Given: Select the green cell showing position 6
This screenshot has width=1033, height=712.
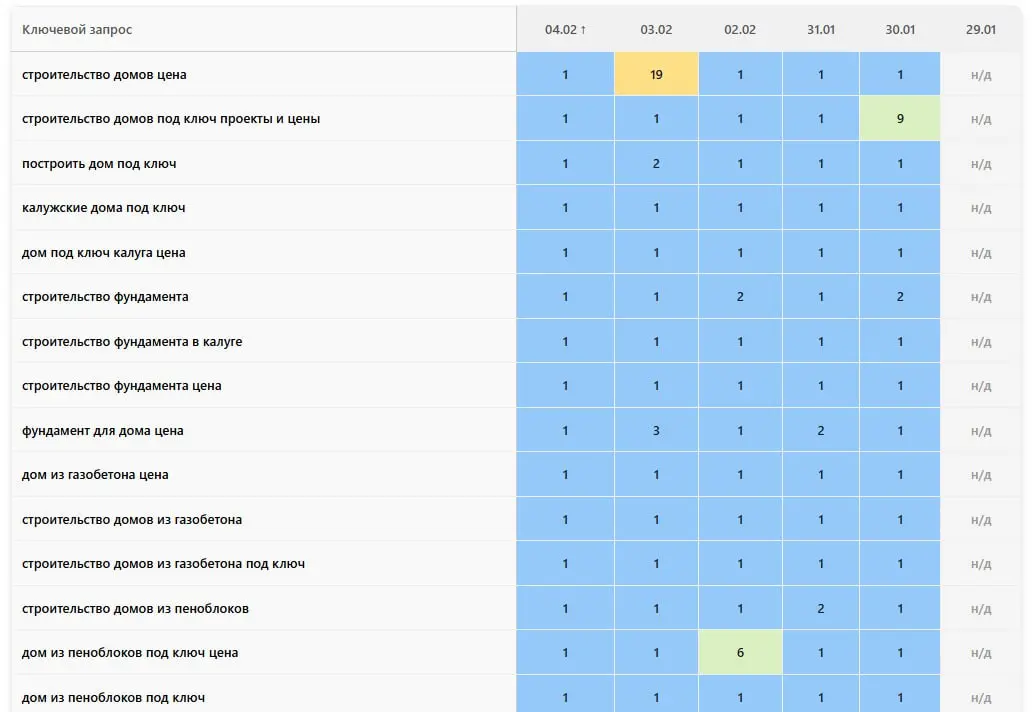Looking at the screenshot, I should coord(740,652).
